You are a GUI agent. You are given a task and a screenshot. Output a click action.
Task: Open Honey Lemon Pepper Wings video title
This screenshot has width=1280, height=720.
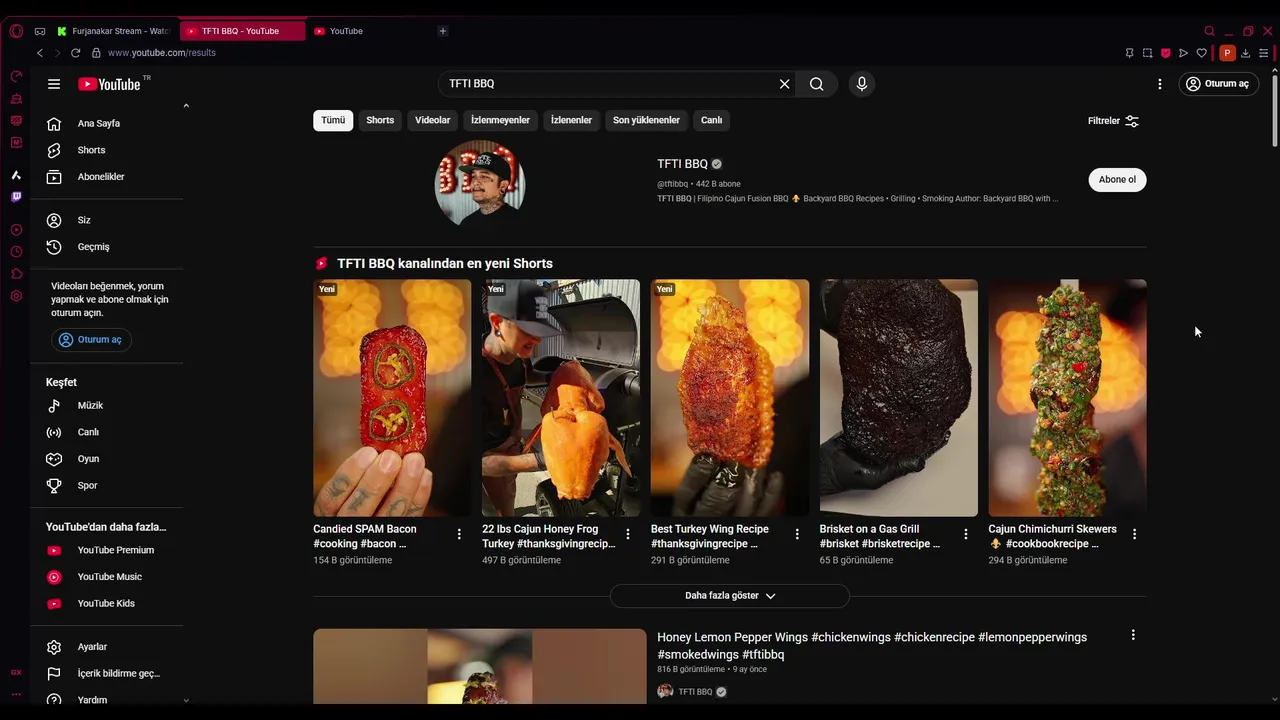point(872,646)
